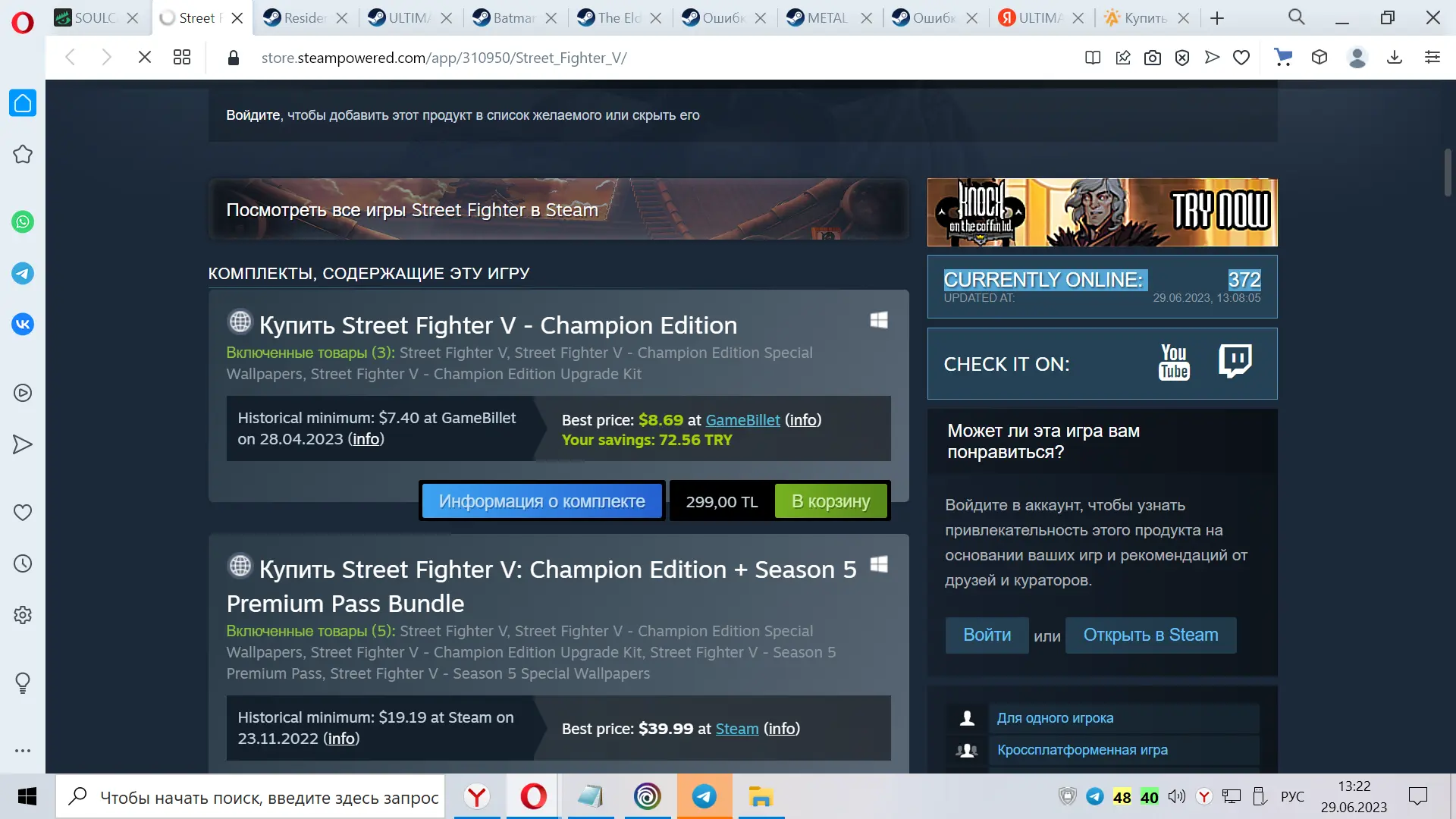Click the lightbulb tips icon in sidebar
Viewport: 1456px width, 819px height.
pos(23,683)
